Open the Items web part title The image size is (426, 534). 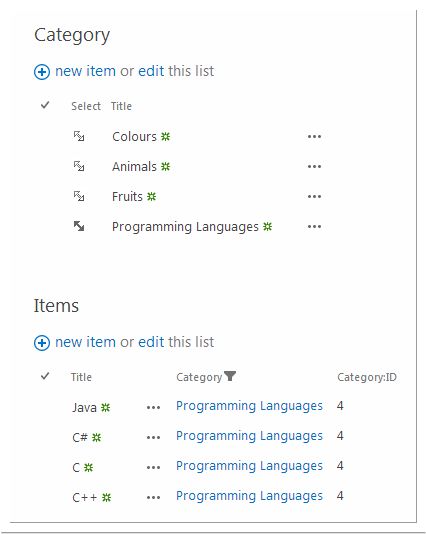(56, 305)
